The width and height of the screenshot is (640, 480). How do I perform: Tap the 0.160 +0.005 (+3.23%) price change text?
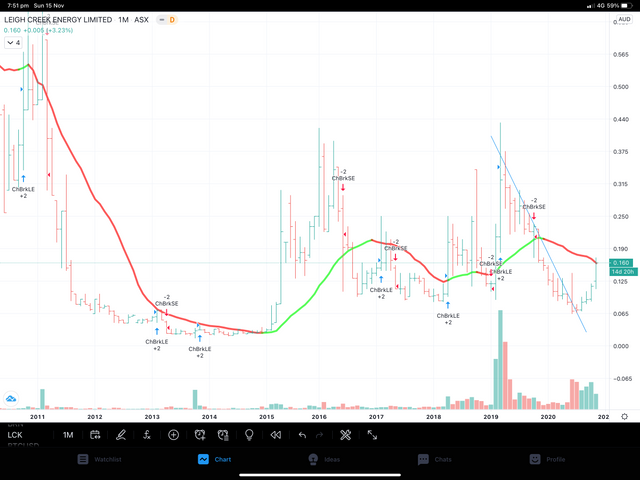pyautogui.click(x=38, y=30)
